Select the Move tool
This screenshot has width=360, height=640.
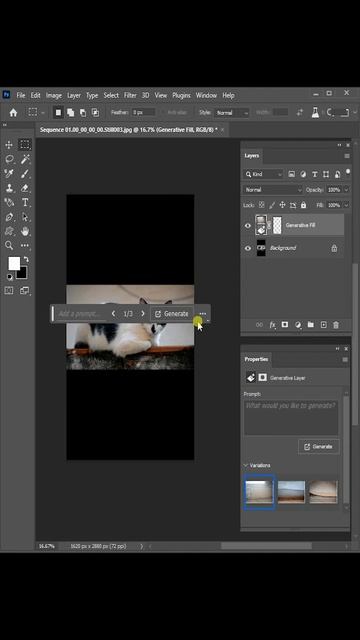pos(9,144)
